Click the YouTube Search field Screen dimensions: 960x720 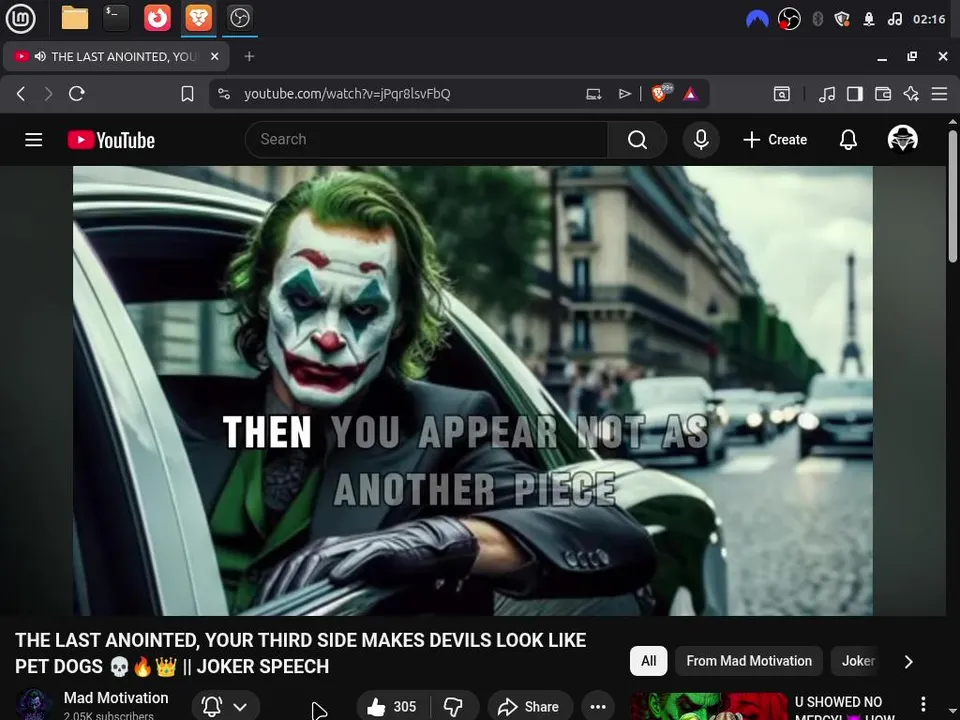click(x=426, y=140)
